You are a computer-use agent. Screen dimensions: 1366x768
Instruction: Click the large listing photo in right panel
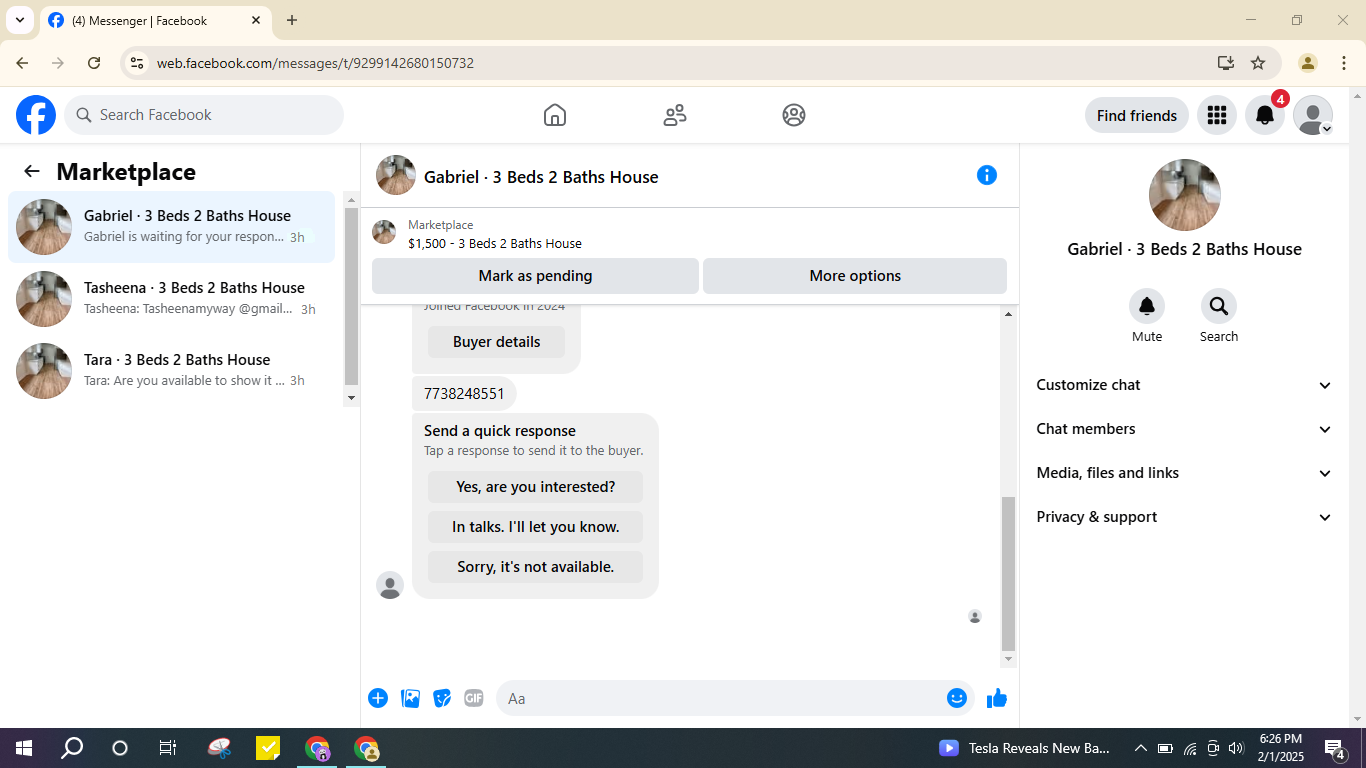click(x=1185, y=195)
